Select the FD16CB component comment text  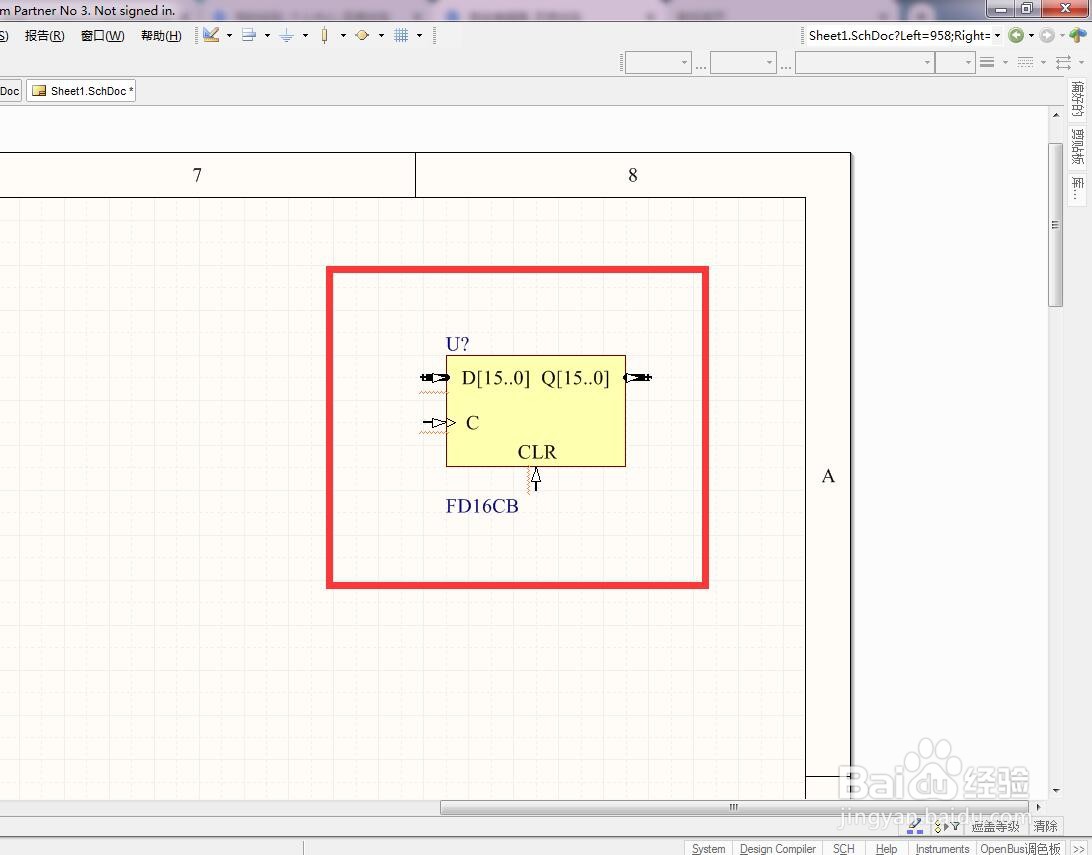(482, 506)
